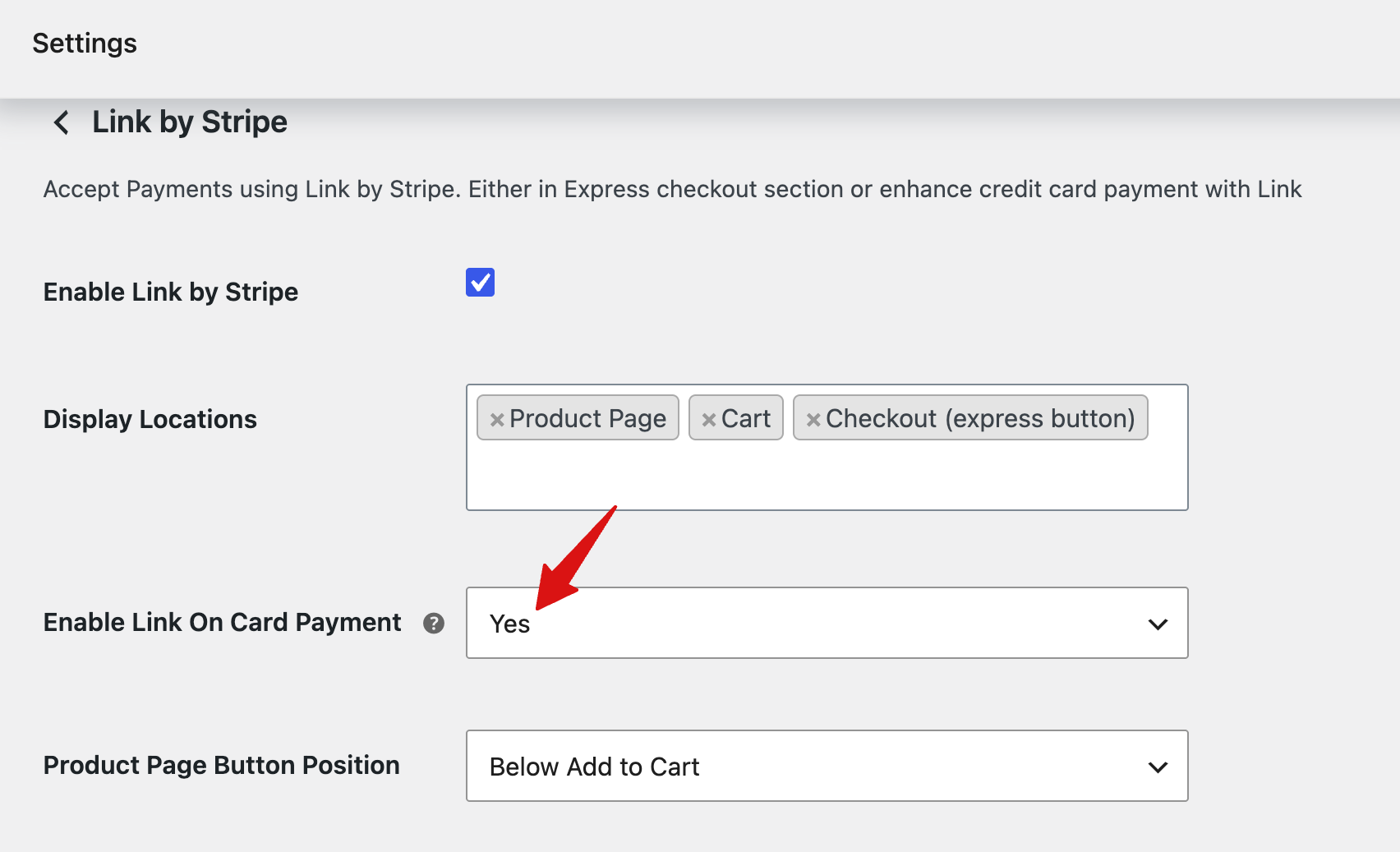Remove the Checkout (express button) tag
Image resolution: width=1400 pixels, height=852 pixels.
click(x=813, y=419)
